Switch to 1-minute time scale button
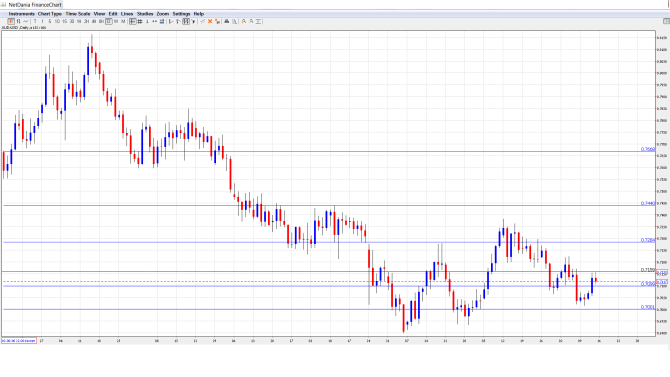The width and height of the screenshot is (670, 377). [x=42, y=21]
